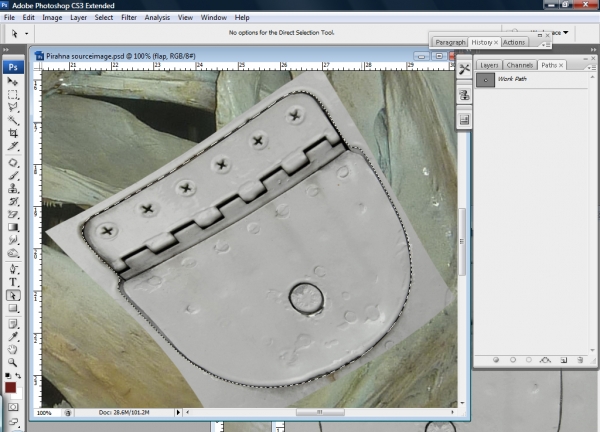The width and height of the screenshot is (600, 432).
Task: Close the Paths tab
Action: pos(561,65)
